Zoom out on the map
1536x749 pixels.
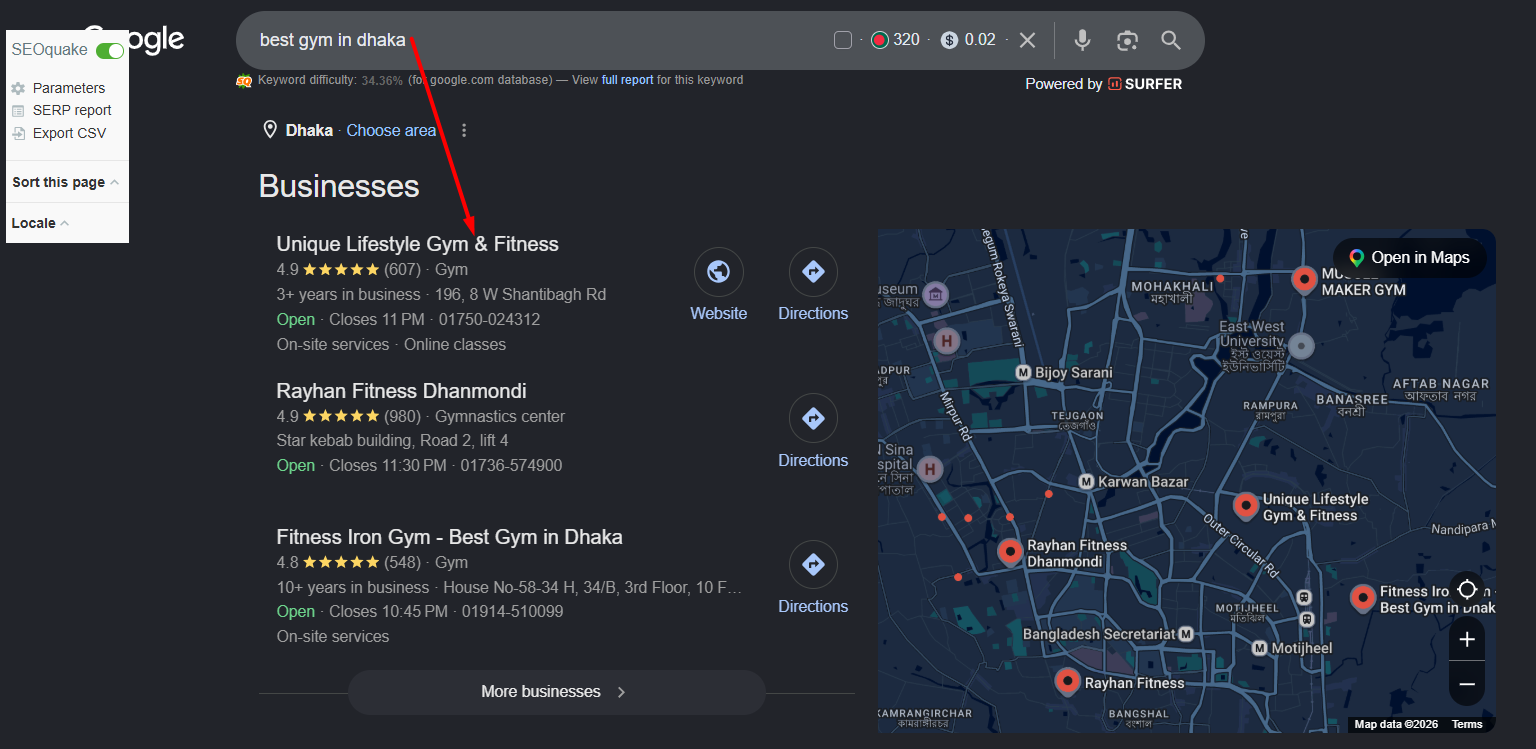(x=1467, y=684)
